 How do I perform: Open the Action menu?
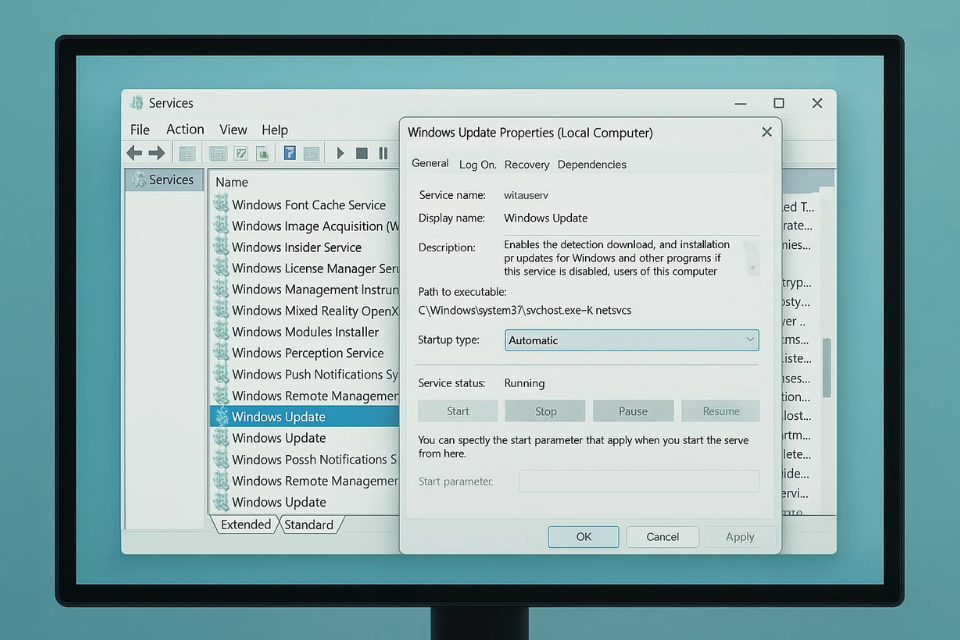[x=185, y=129]
